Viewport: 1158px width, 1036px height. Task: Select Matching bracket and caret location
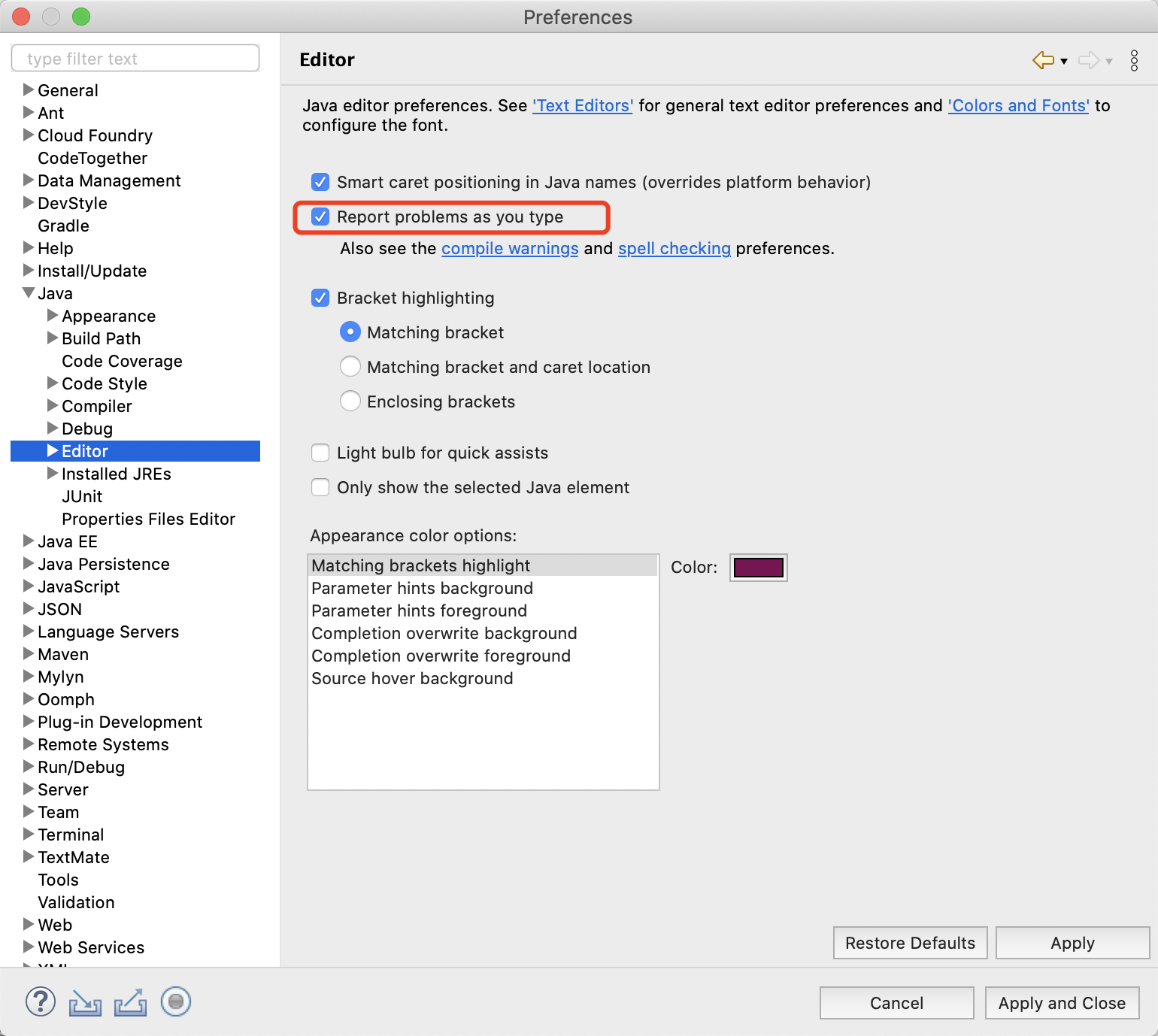[350, 367]
